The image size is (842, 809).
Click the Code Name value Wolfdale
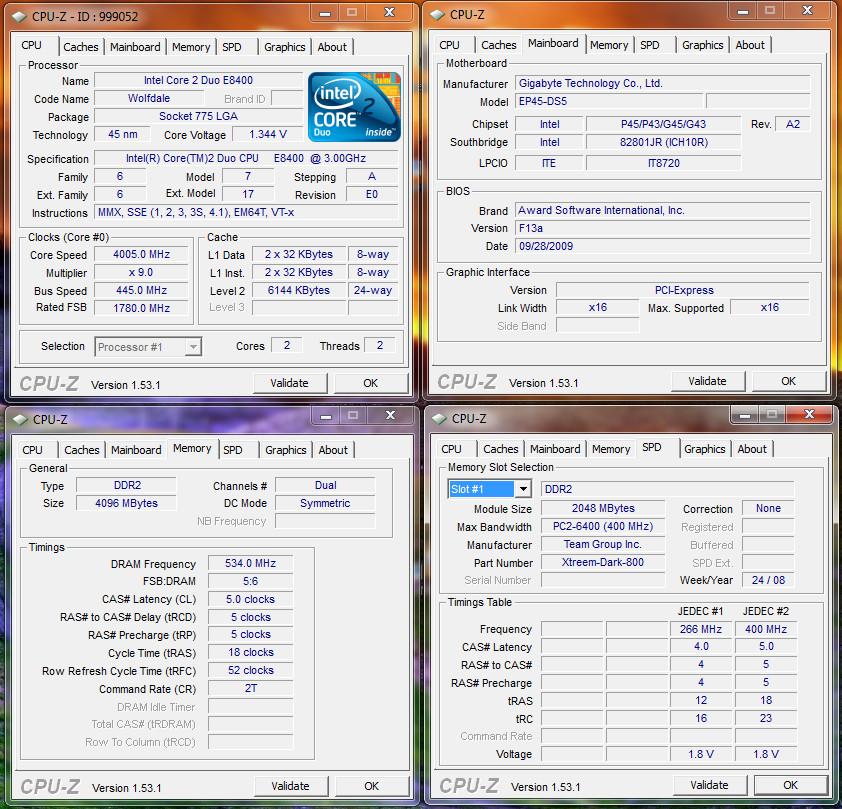[x=149, y=98]
